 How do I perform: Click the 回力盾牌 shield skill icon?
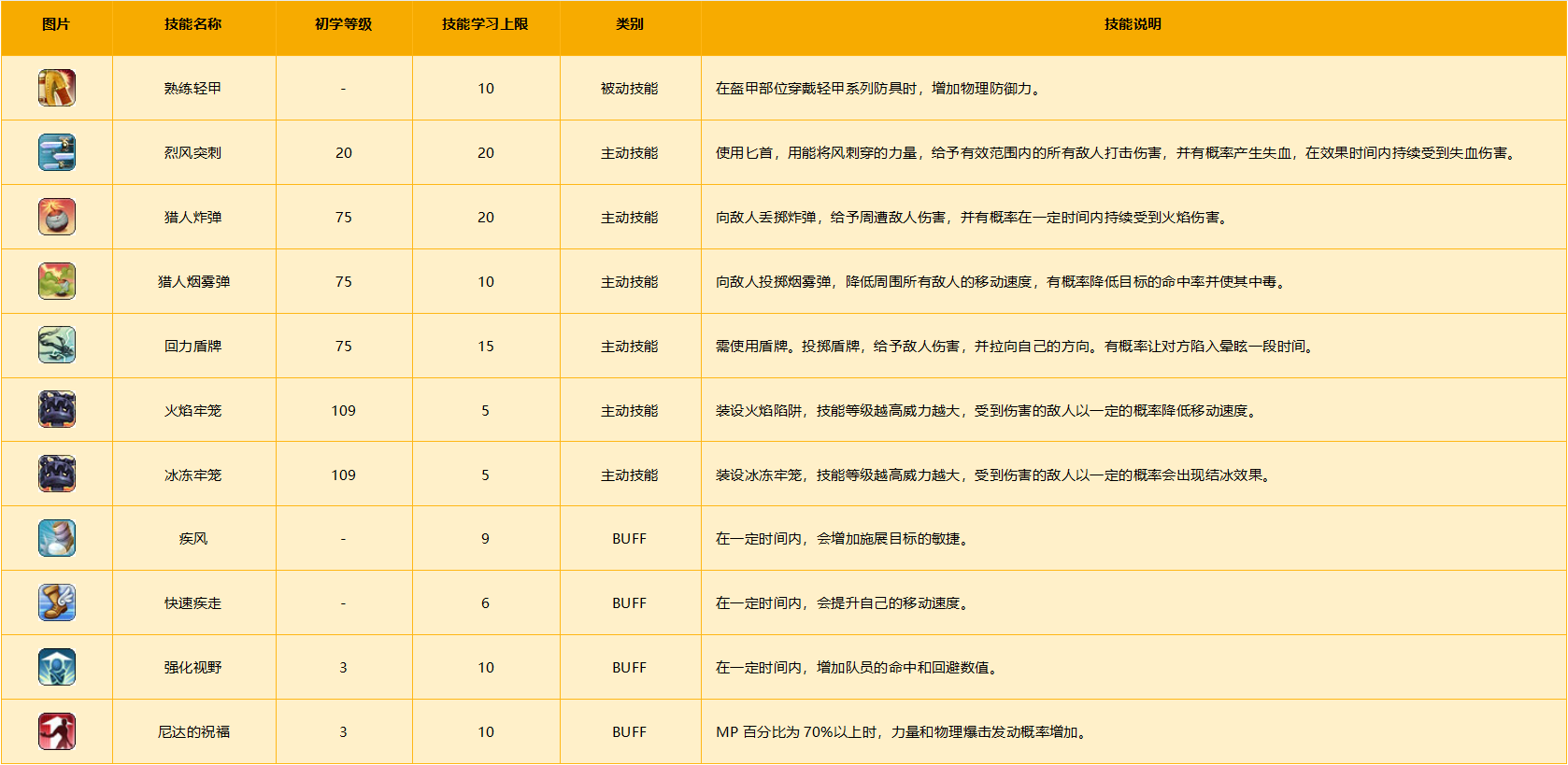tap(57, 346)
